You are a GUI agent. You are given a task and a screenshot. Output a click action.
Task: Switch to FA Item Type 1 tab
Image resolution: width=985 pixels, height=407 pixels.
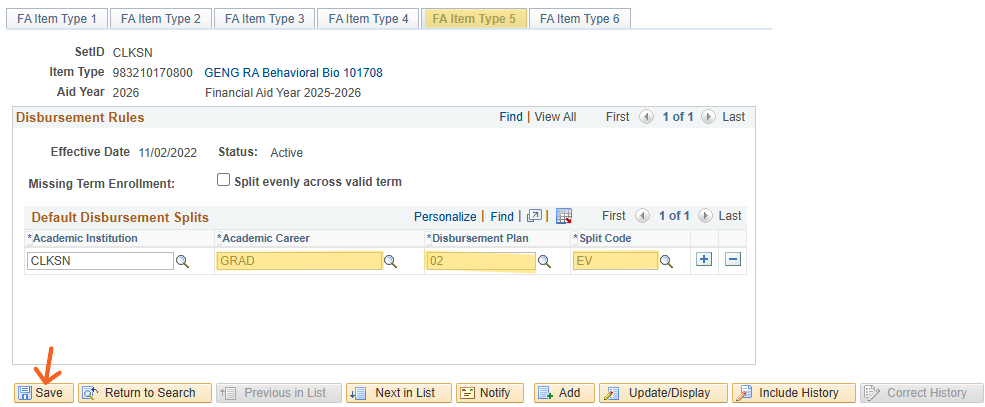pos(57,19)
